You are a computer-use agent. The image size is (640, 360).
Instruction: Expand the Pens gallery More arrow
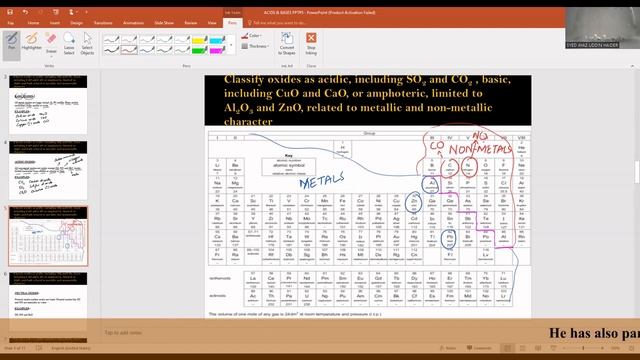[231, 45]
